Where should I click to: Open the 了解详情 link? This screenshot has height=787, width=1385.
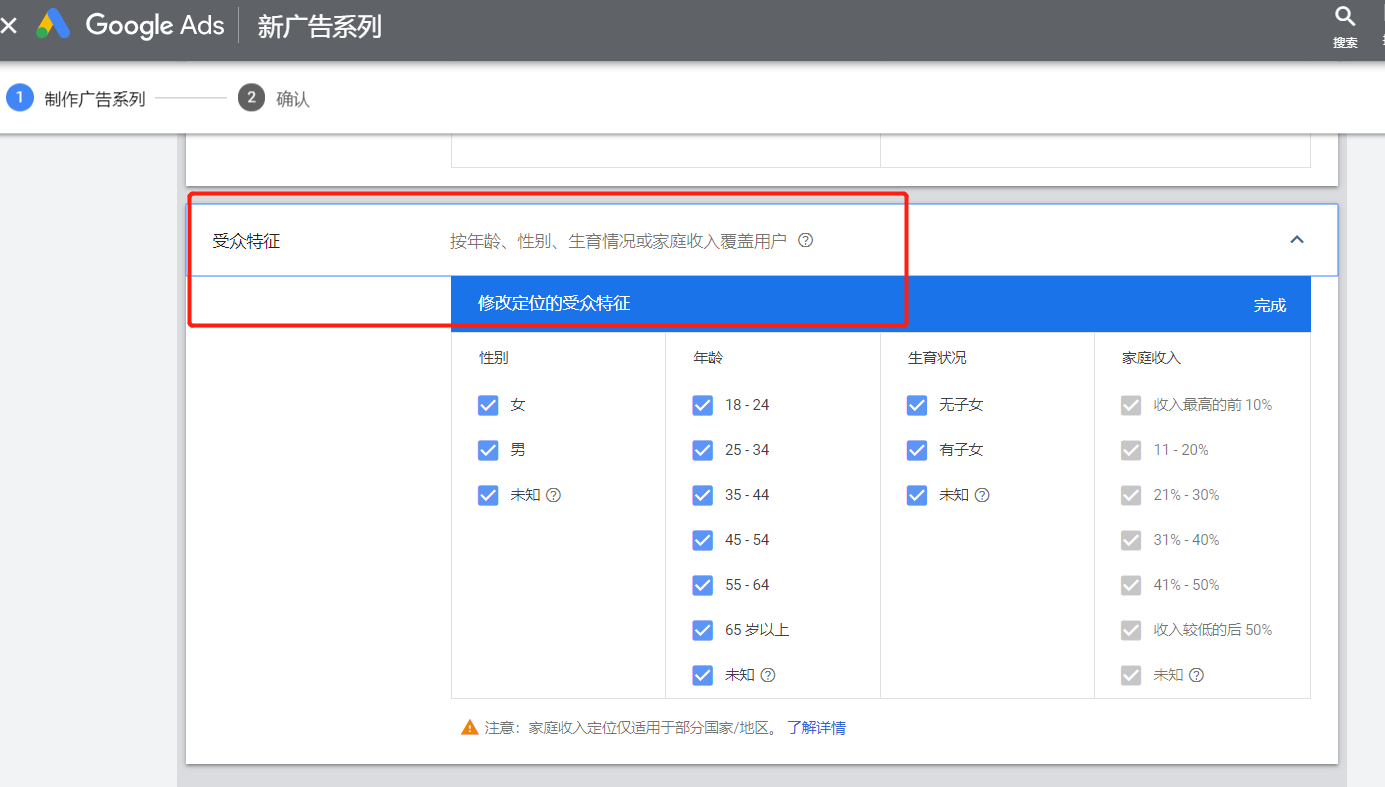tap(816, 727)
